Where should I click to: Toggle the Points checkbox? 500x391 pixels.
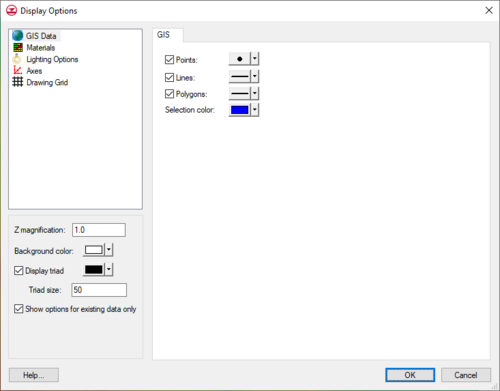(169, 60)
